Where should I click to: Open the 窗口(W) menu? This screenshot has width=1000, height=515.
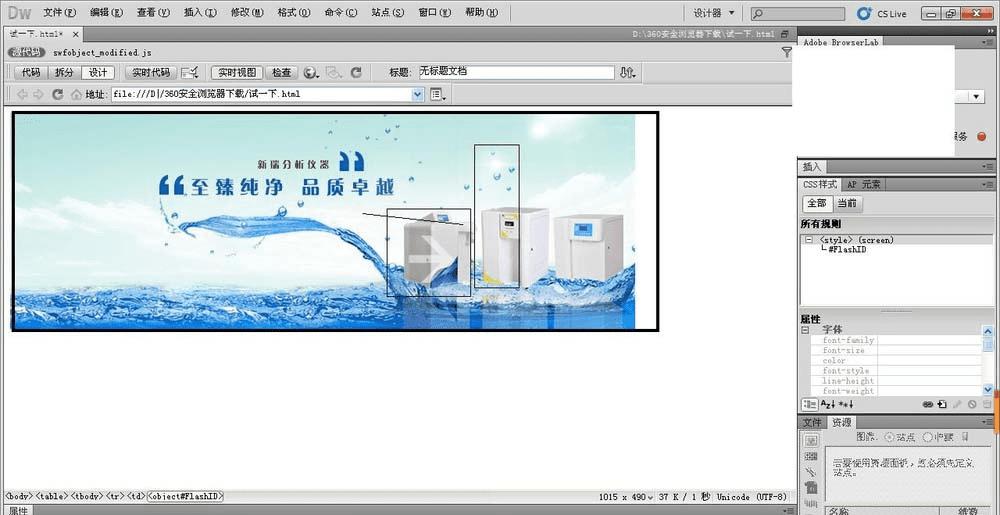click(x=434, y=12)
